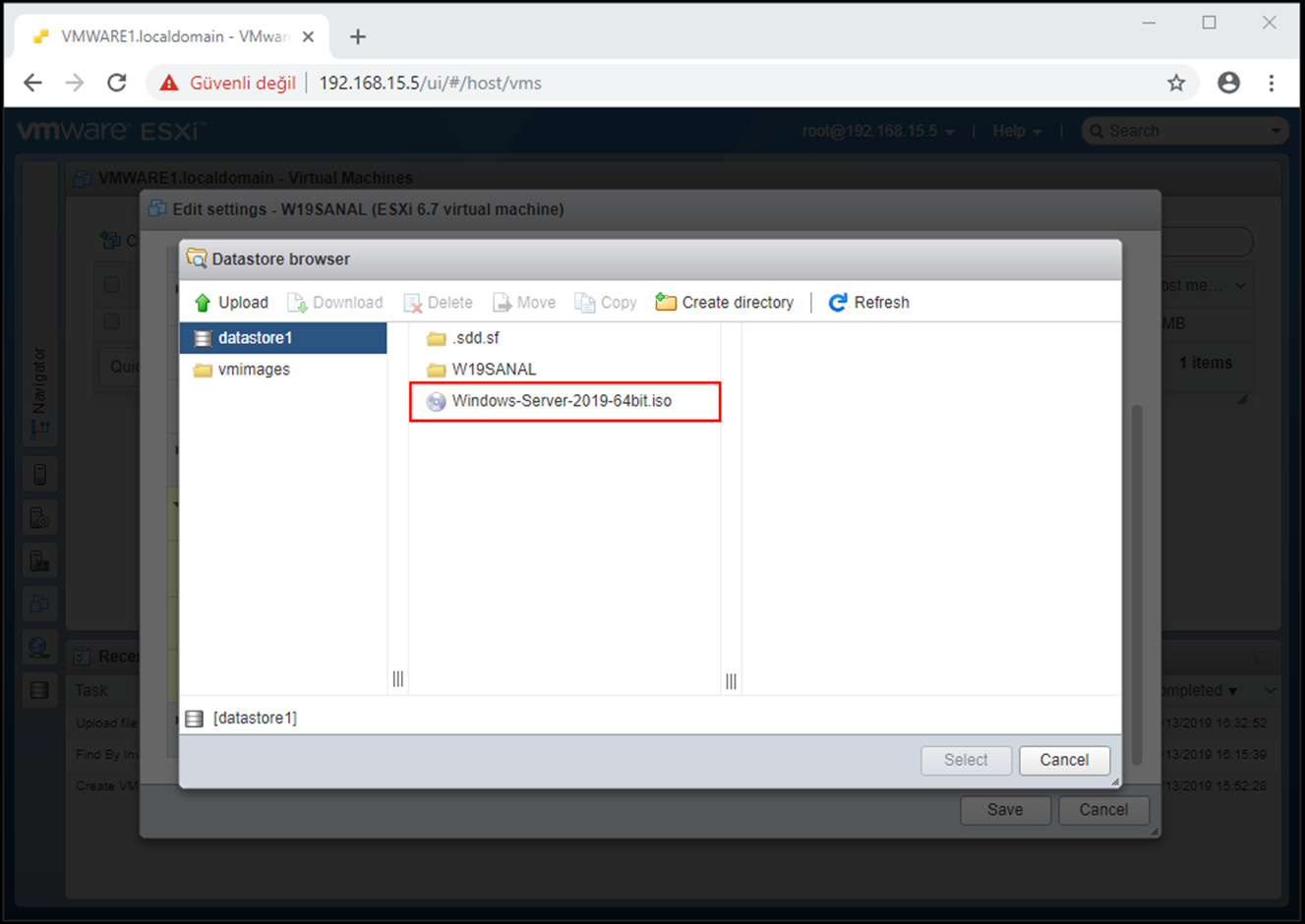Click the Download toolbar button
1305x924 pixels.
(334, 303)
